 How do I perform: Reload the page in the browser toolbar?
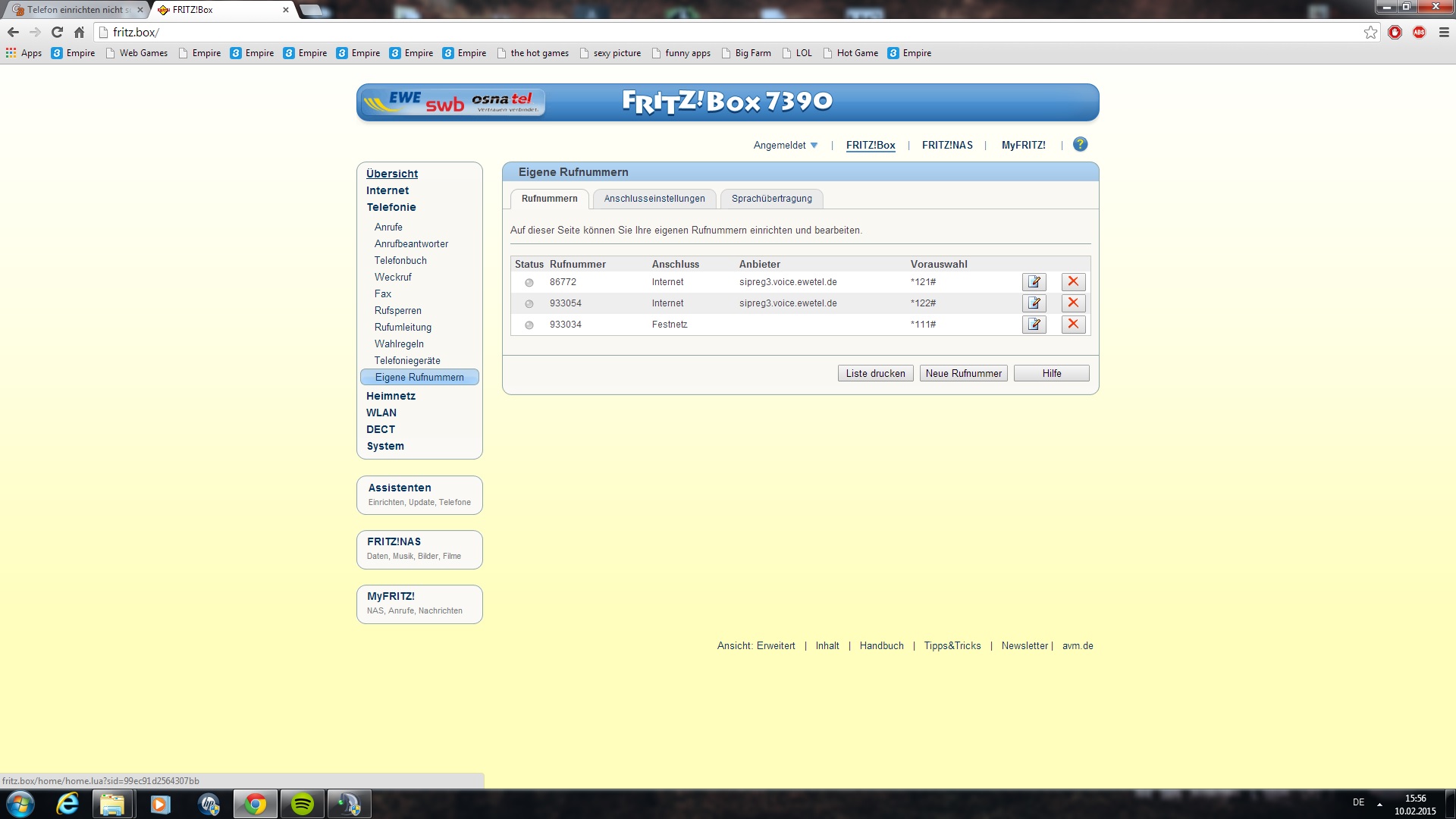click(57, 33)
